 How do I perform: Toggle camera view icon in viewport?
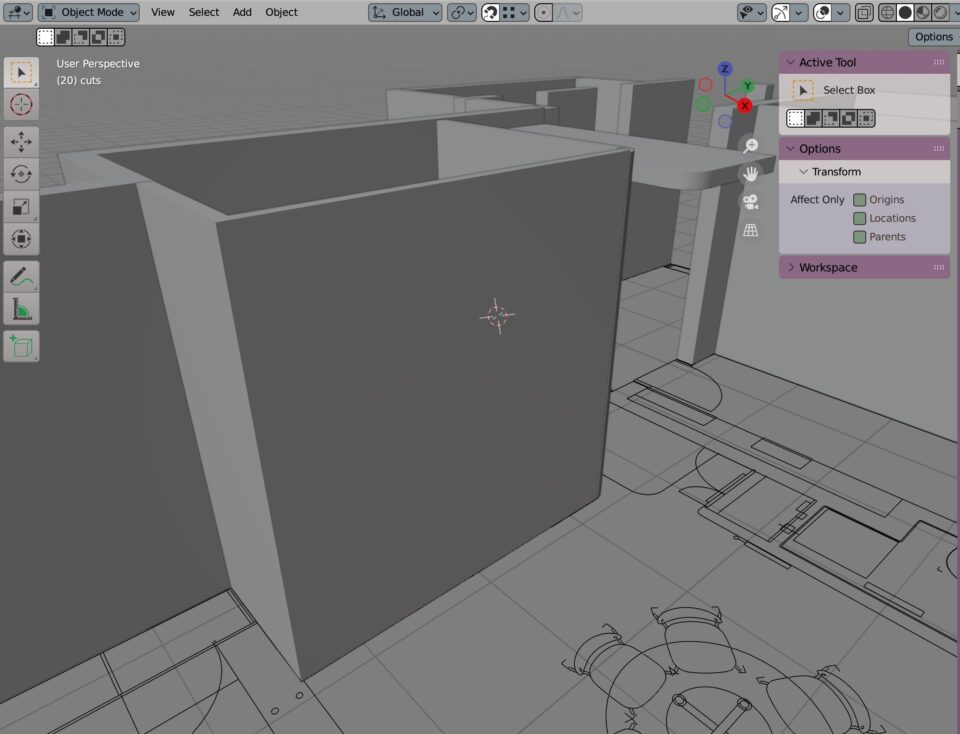[750, 202]
